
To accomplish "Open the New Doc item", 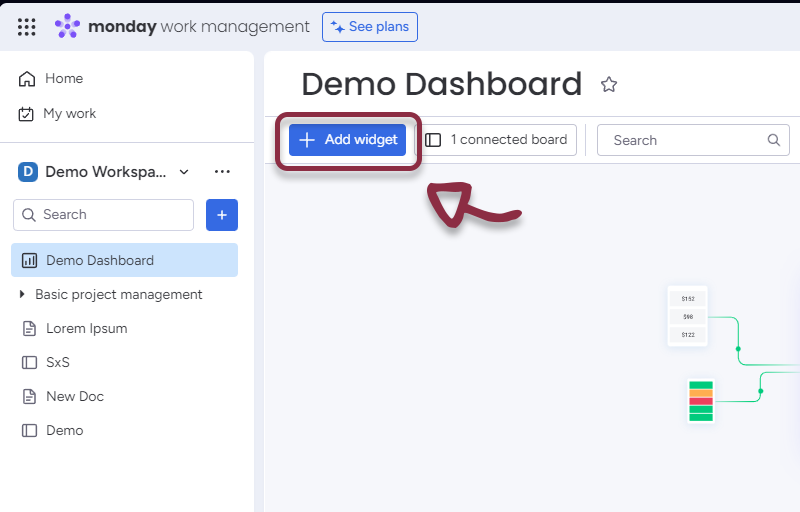I will pos(75,397).
